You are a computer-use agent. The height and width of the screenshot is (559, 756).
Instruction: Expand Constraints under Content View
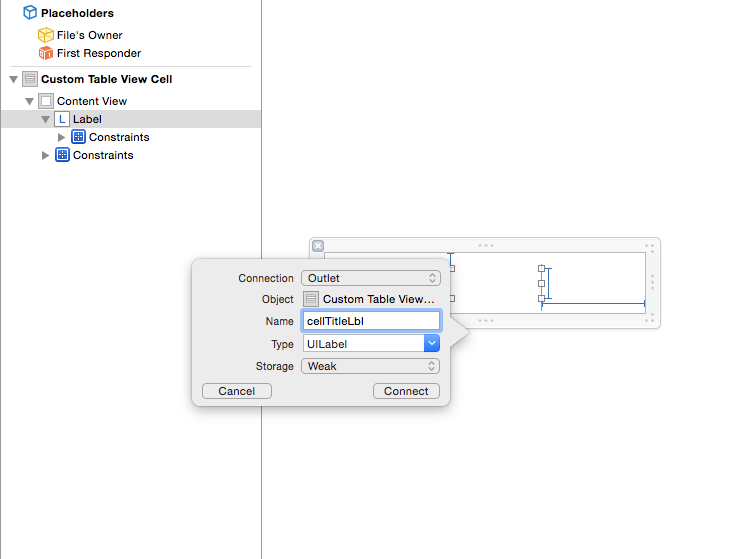click(45, 155)
